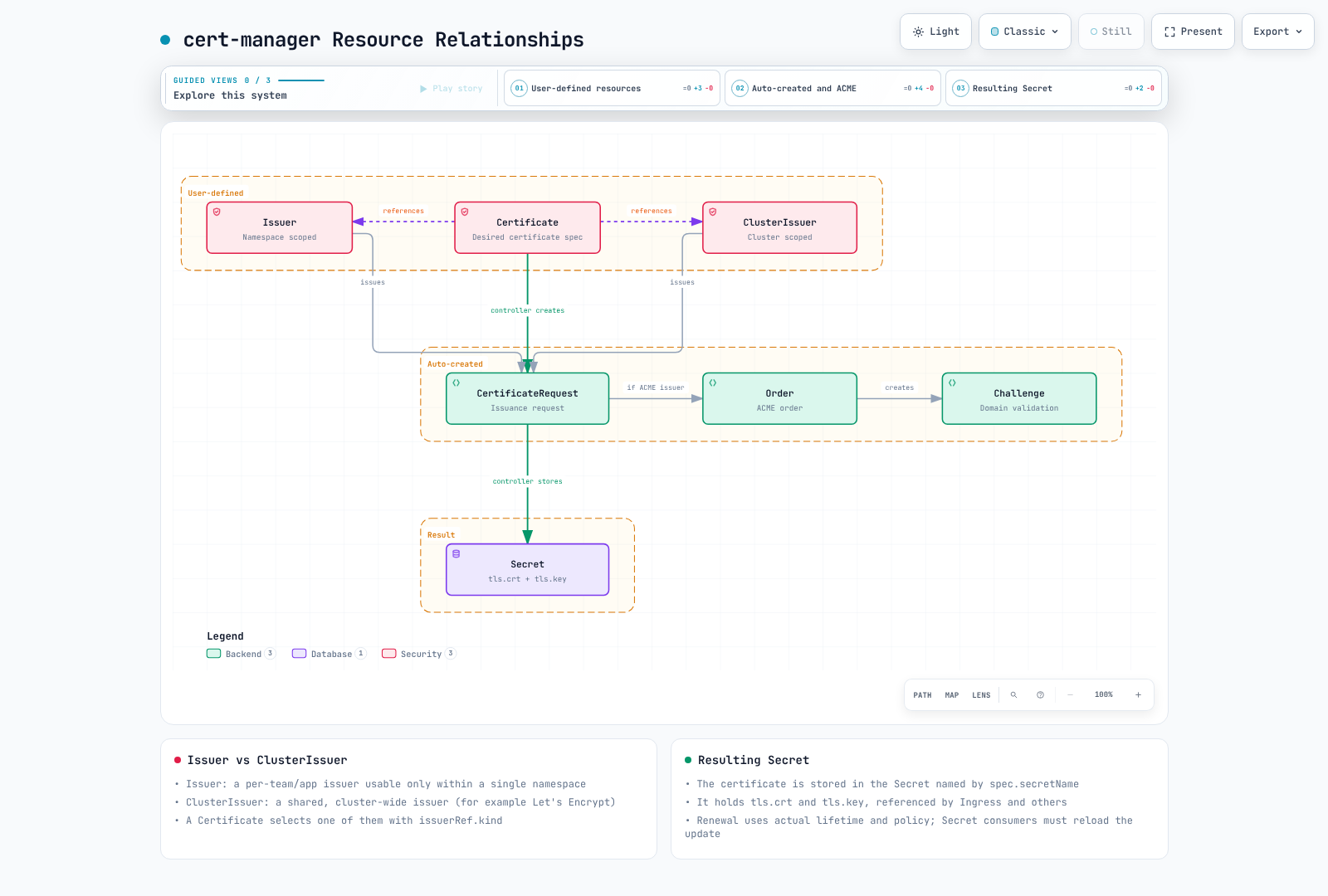Reset zoom via the 100% label
The width and height of the screenshot is (1328, 896).
[1104, 695]
